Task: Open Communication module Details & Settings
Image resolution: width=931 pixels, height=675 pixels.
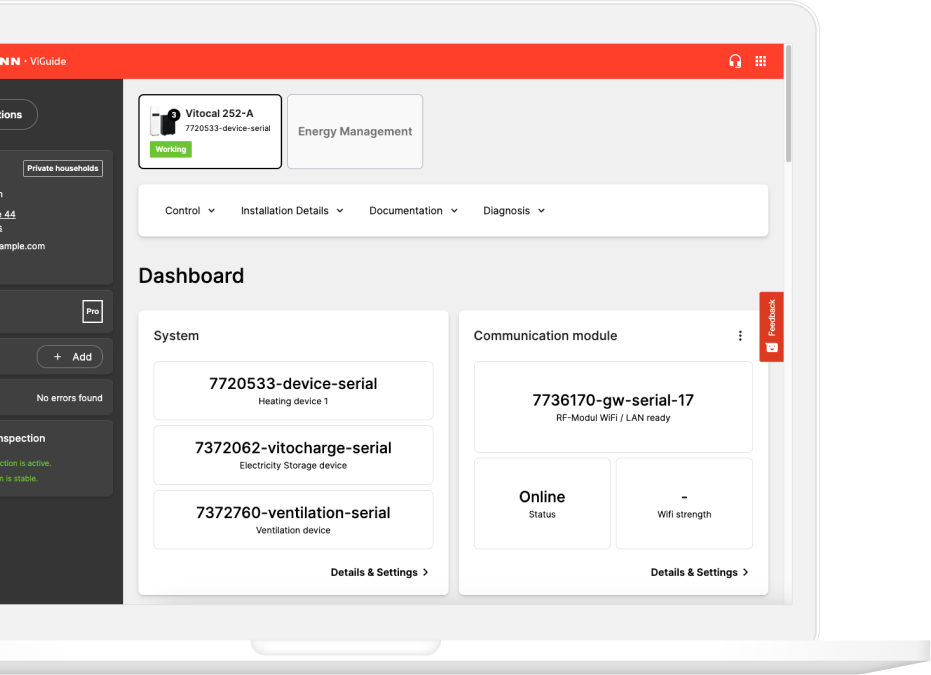Action: click(x=699, y=572)
